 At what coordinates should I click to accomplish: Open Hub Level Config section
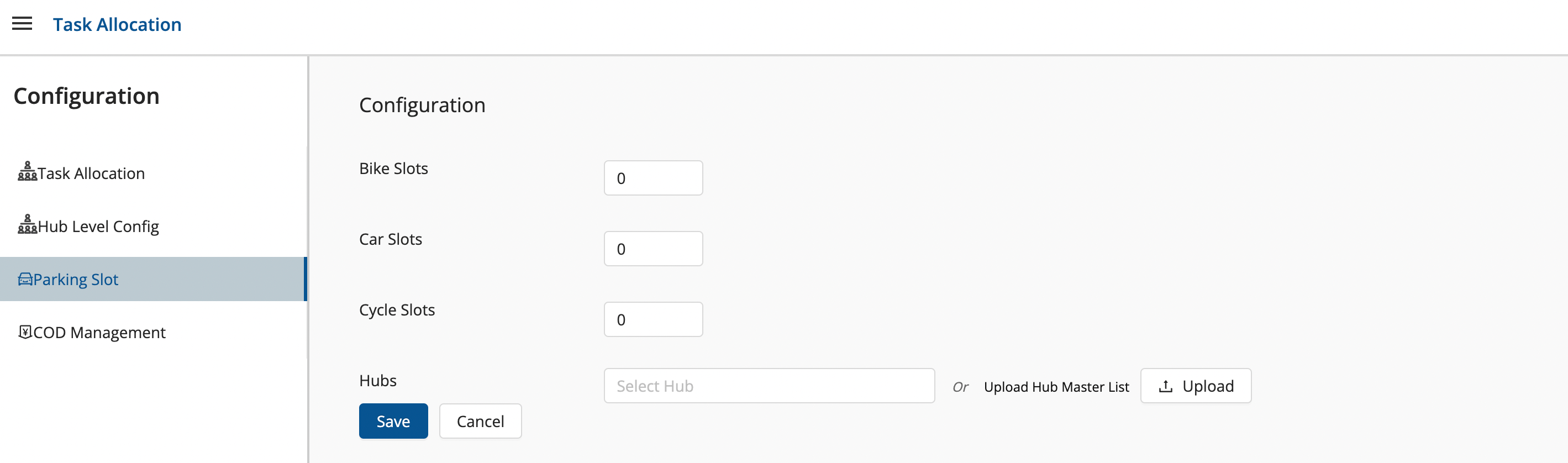[x=98, y=227]
